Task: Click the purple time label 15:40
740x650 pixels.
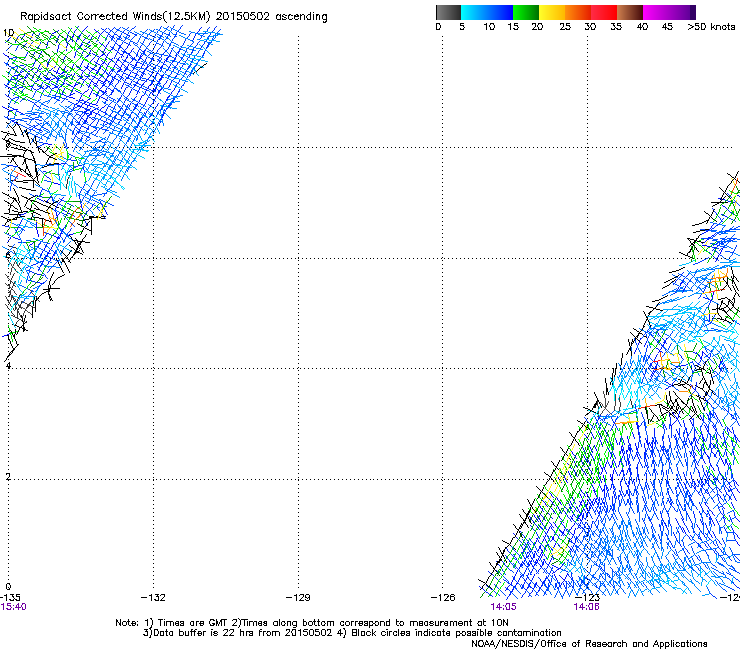Action: (13, 607)
